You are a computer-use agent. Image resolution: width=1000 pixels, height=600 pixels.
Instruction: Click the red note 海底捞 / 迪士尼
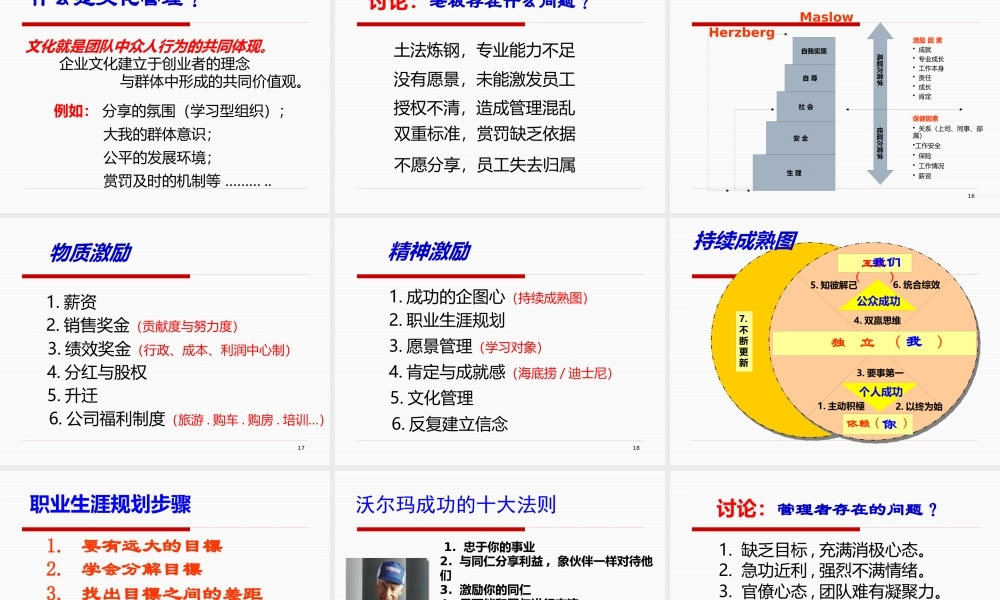click(x=562, y=373)
